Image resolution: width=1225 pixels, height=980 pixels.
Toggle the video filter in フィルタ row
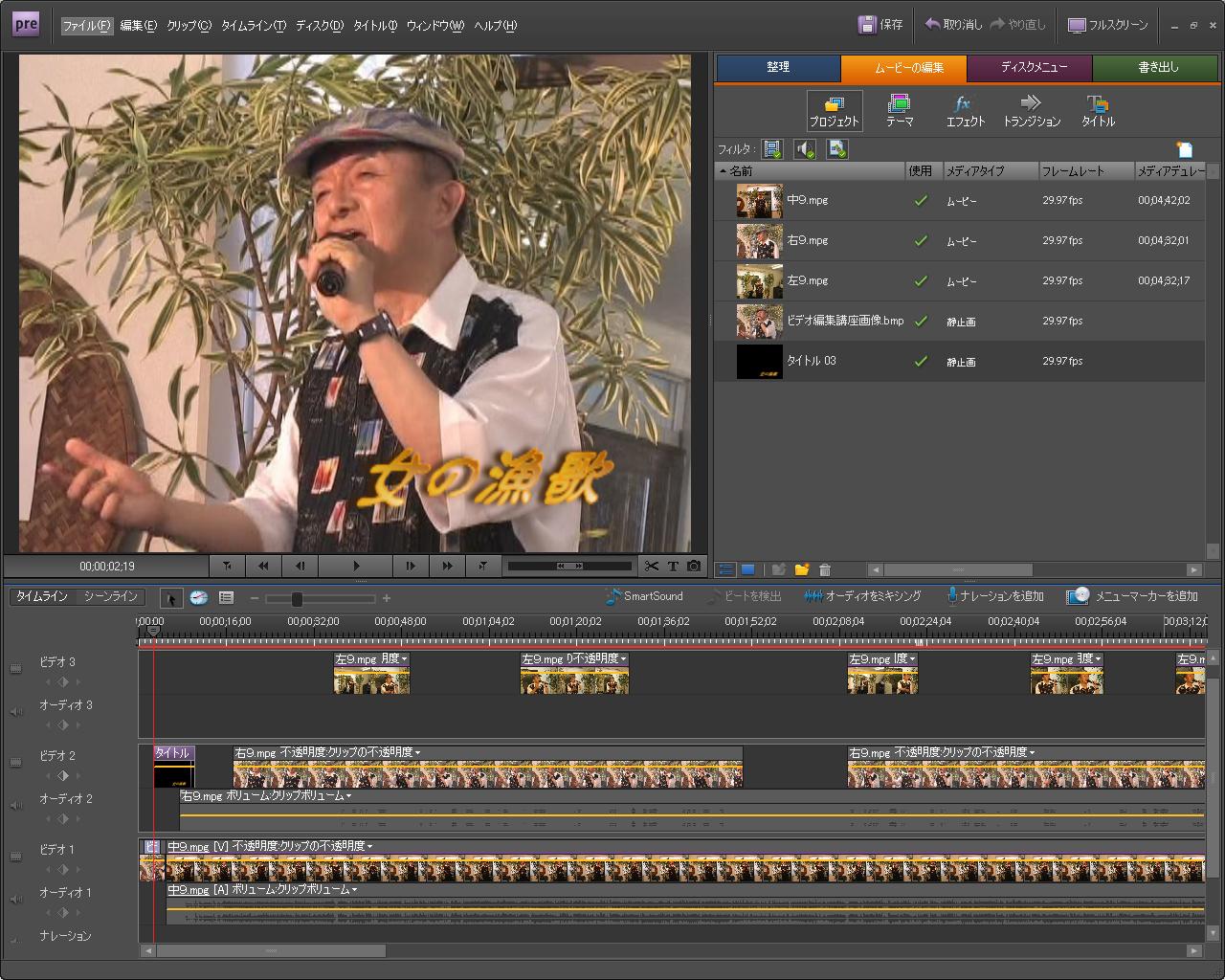coord(772,149)
